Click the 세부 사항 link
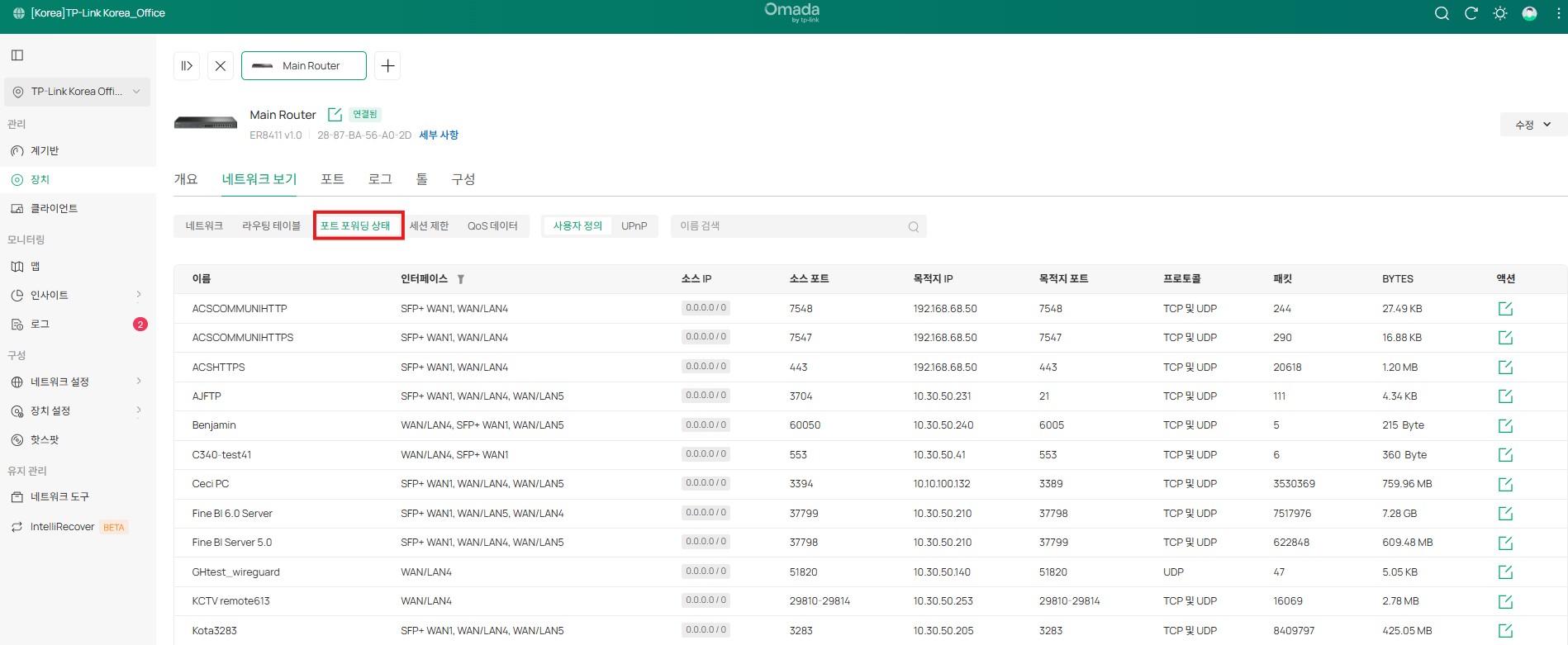 click(x=439, y=135)
